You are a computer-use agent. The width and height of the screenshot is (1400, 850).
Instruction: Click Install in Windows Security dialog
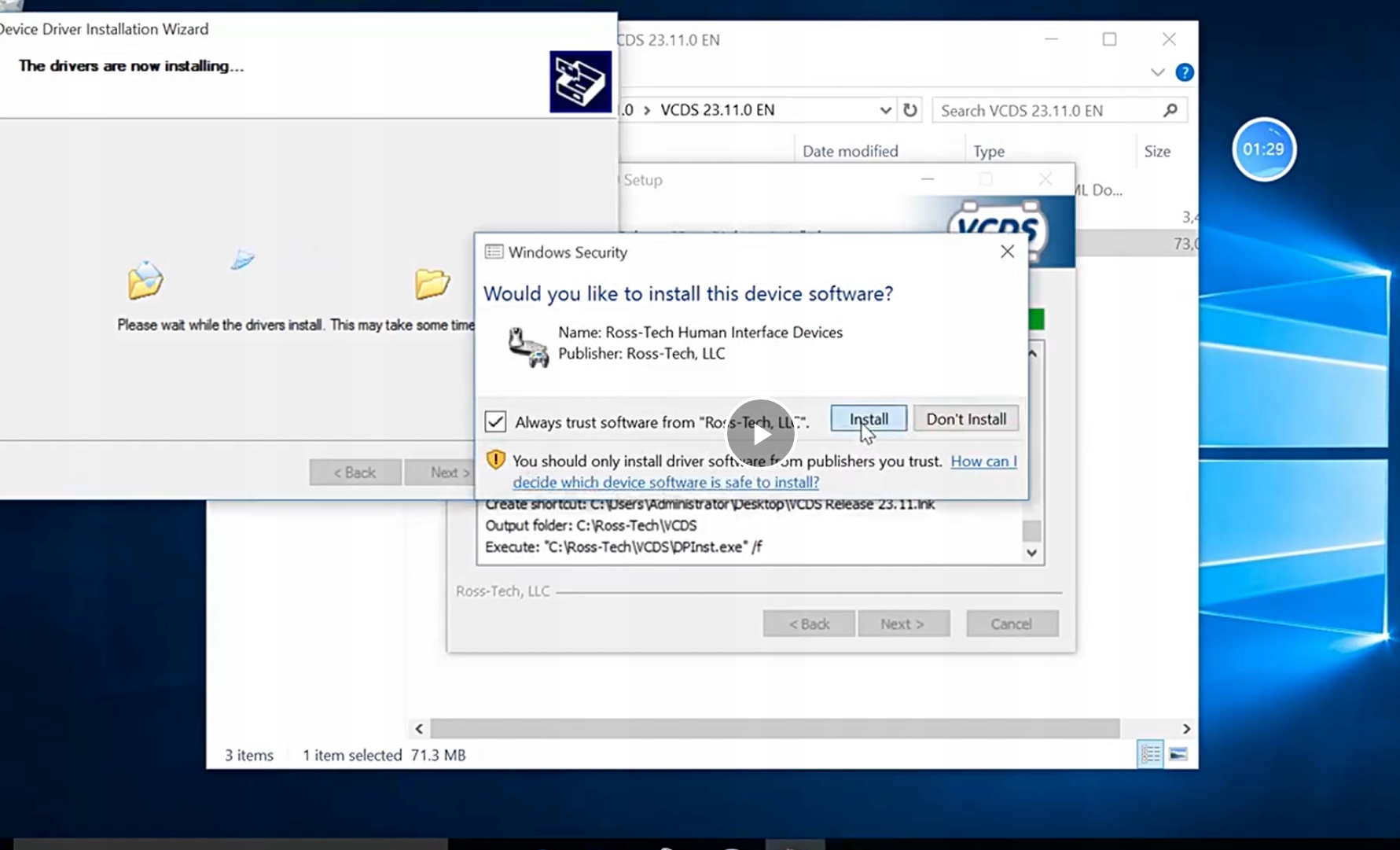pos(869,419)
